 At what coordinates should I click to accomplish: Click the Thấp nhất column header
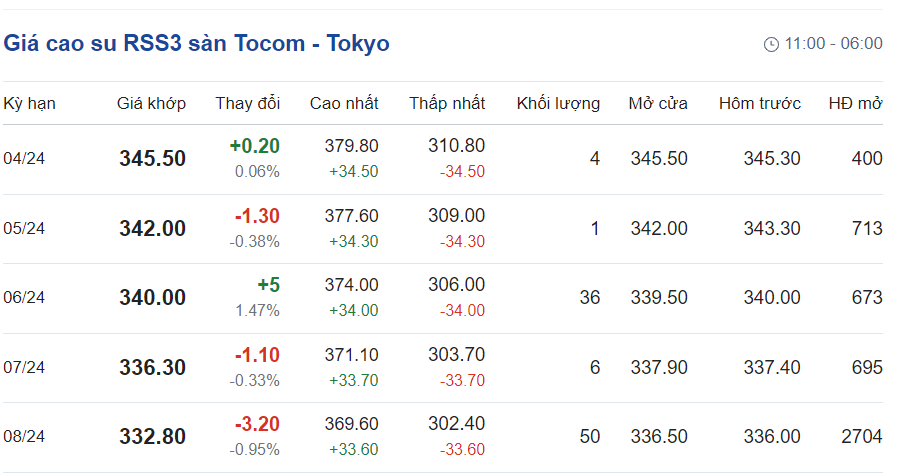point(447,103)
